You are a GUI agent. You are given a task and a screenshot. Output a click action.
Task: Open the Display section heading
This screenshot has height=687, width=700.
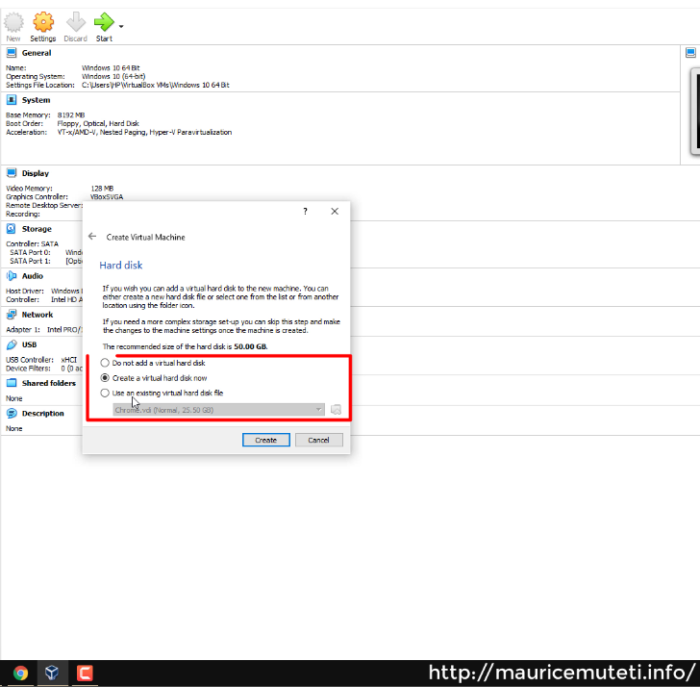[x=35, y=173]
